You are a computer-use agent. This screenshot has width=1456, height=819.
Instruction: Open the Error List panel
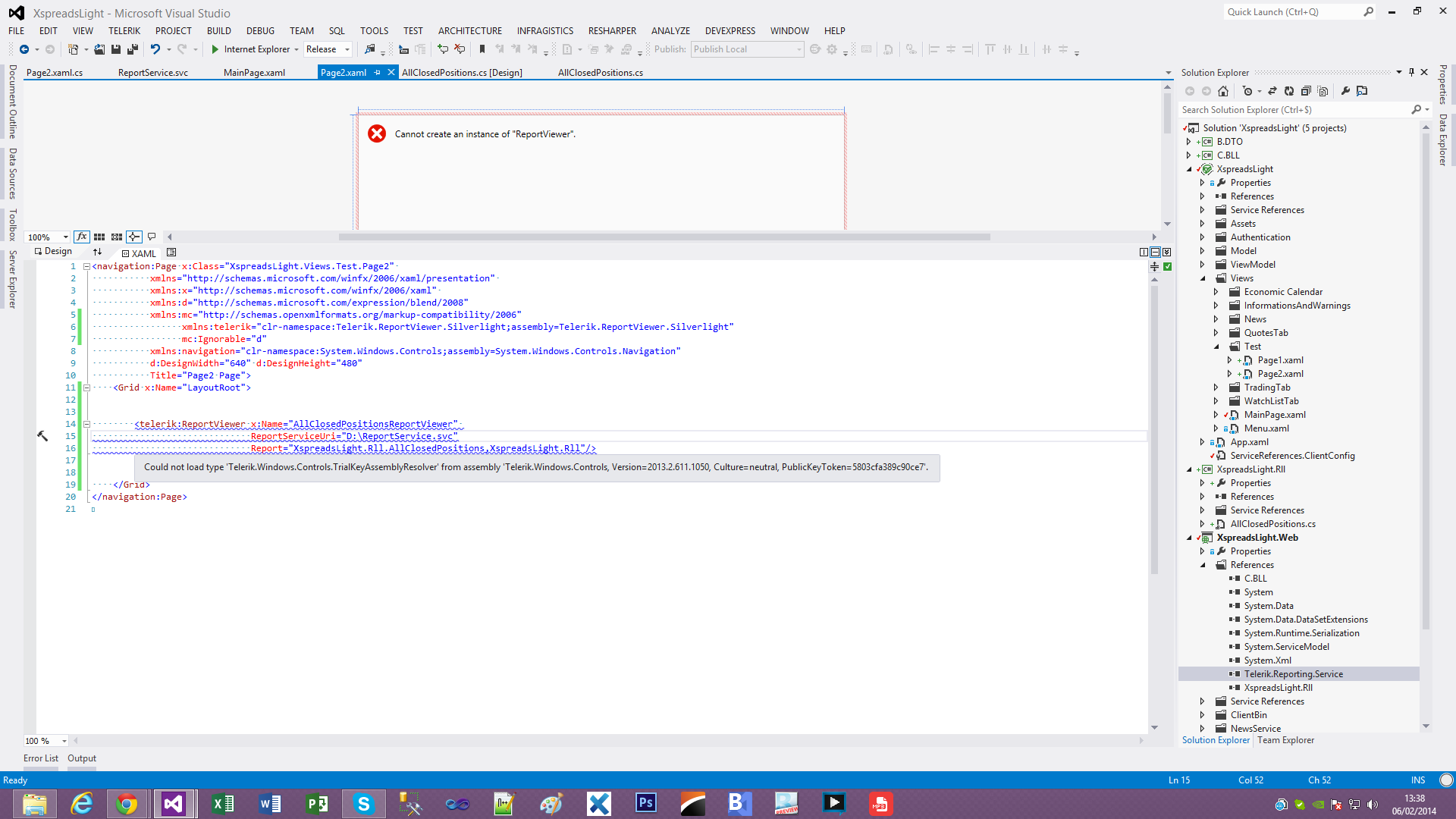click(40, 758)
